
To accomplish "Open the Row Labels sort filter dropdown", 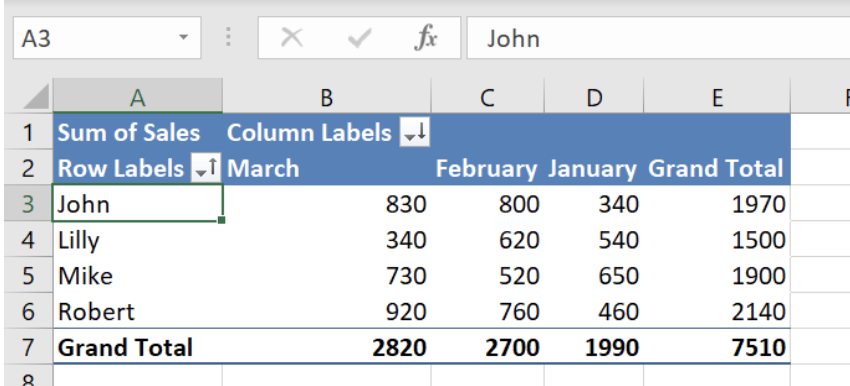I will click(x=205, y=168).
